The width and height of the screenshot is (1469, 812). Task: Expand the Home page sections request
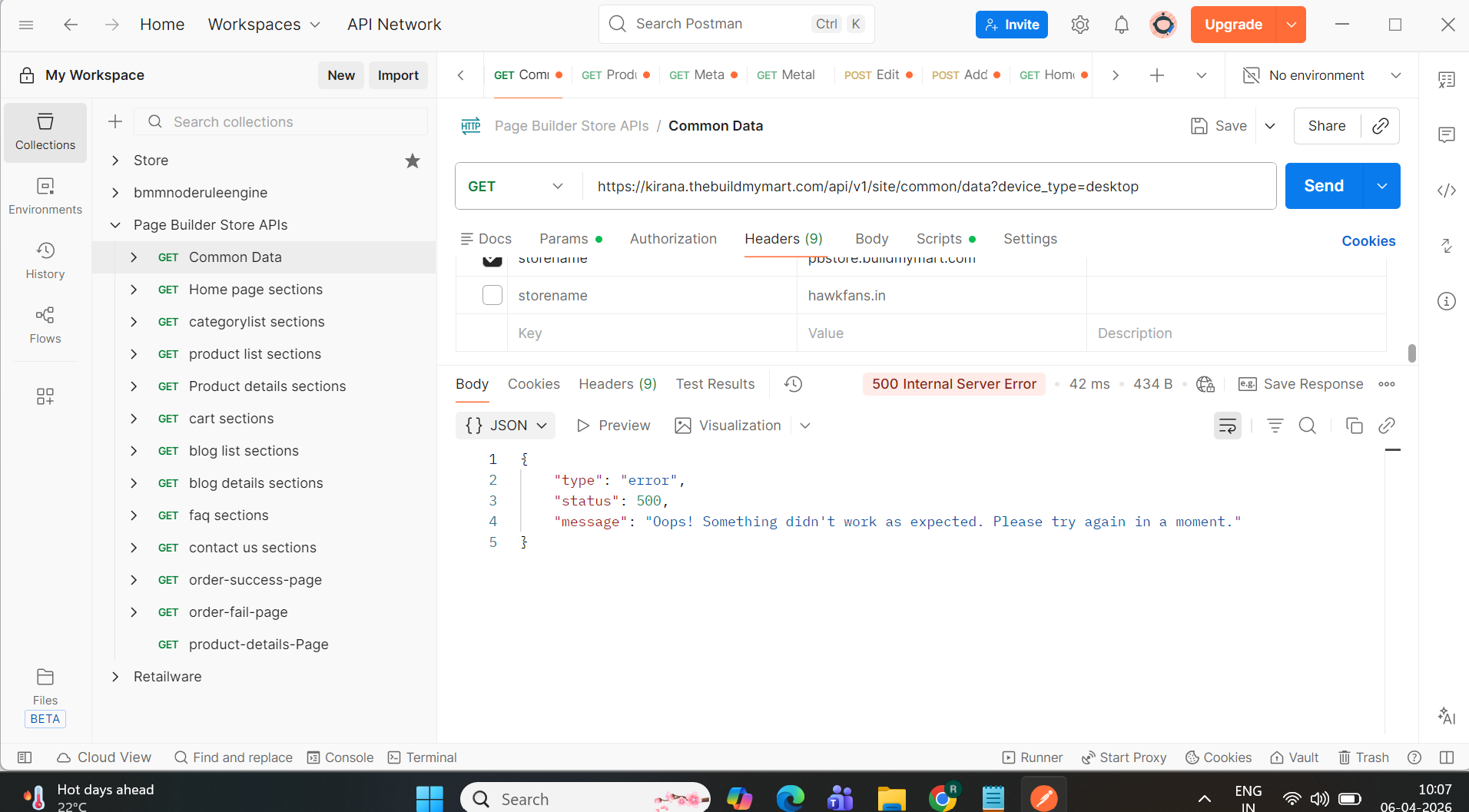click(134, 290)
